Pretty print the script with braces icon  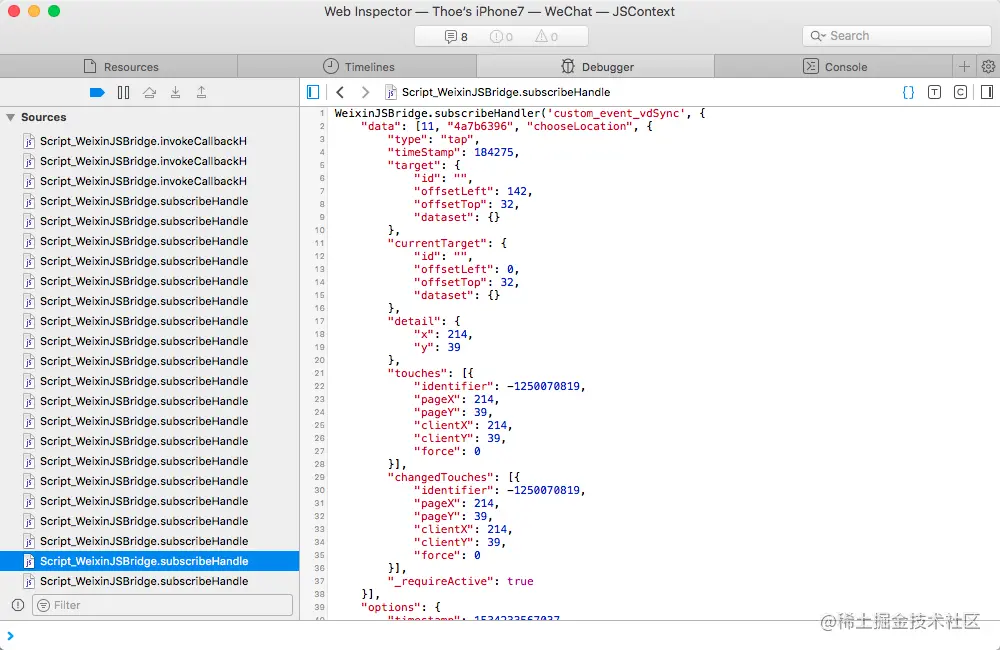(x=908, y=92)
